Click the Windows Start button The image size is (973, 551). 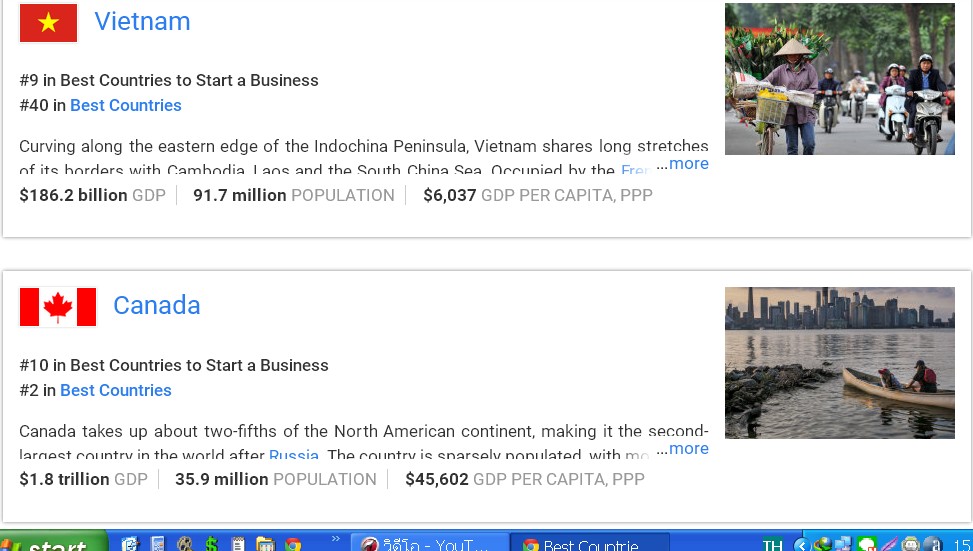point(52,544)
